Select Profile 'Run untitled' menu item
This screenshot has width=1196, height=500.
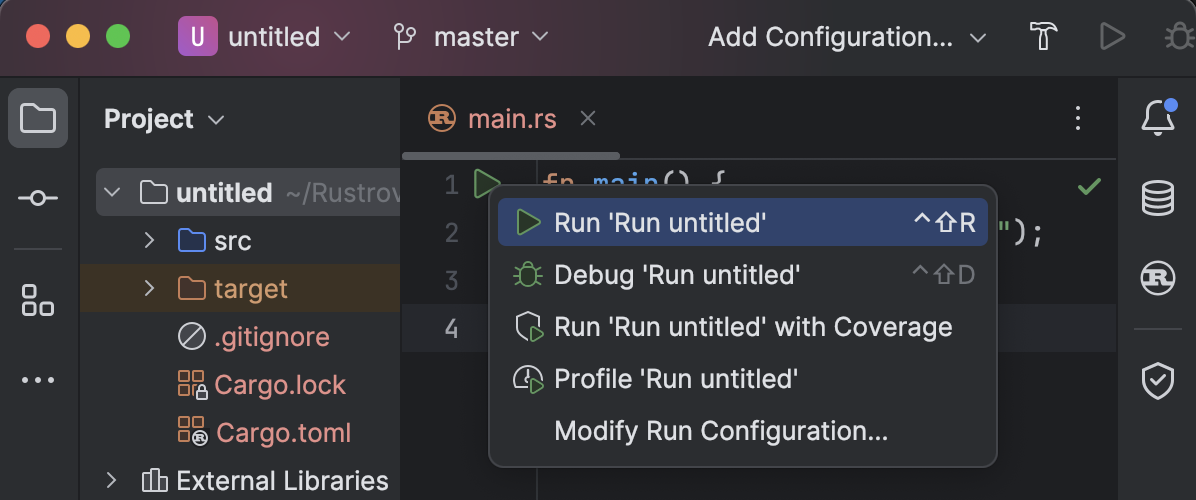[742, 379]
